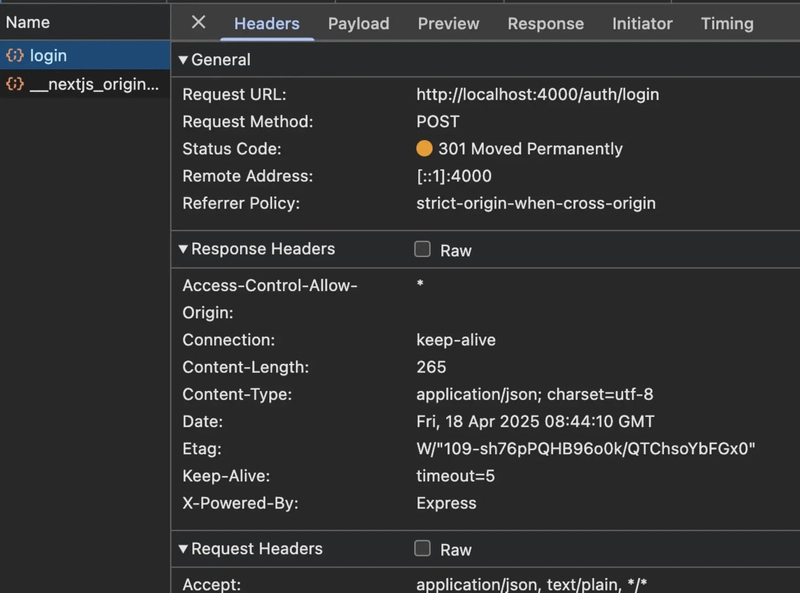
Task: Click the Content-Type header name
Action: click(237, 394)
